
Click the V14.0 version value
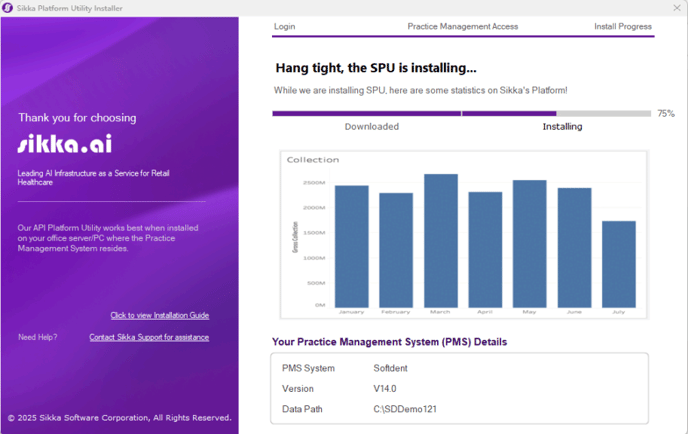(386, 389)
